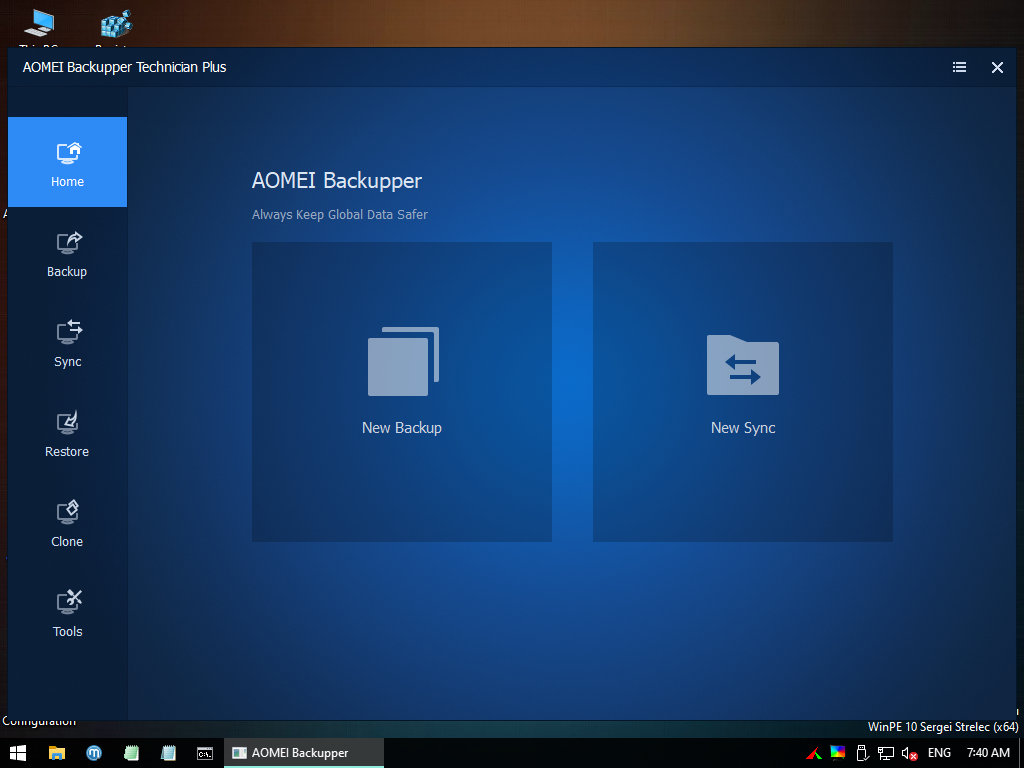Click the window title AOMEI Backupper Technician Plus
1024x768 pixels.
(x=124, y=67)
